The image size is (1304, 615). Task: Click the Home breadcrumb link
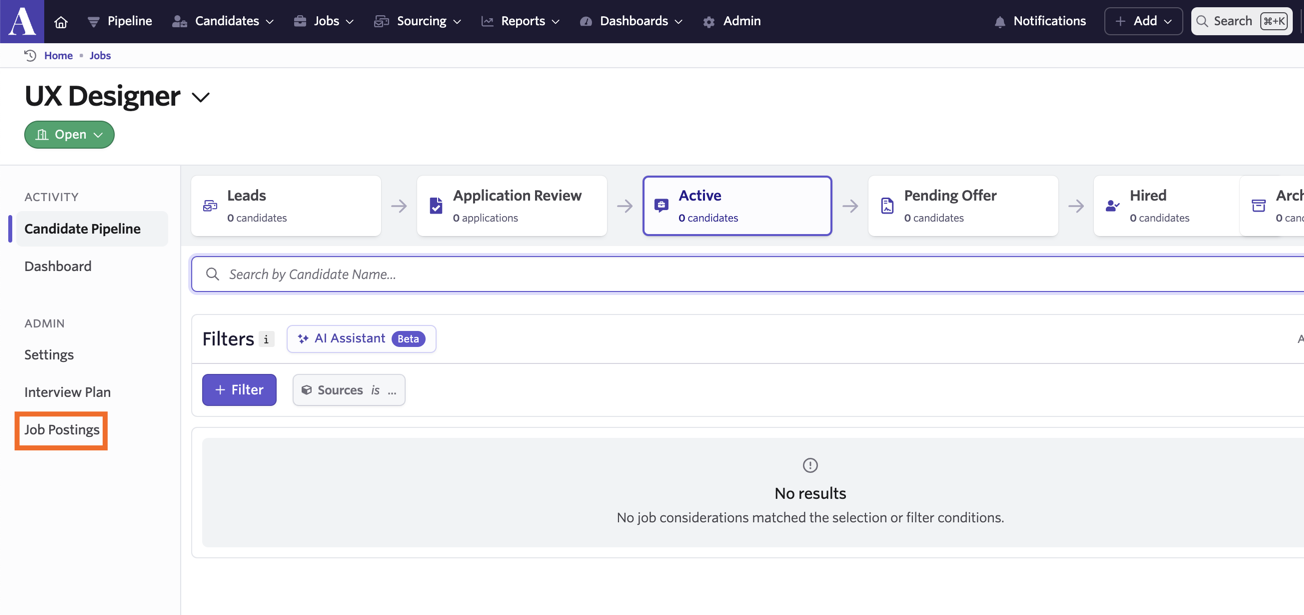pyautogui.click(x=58, y=56)
